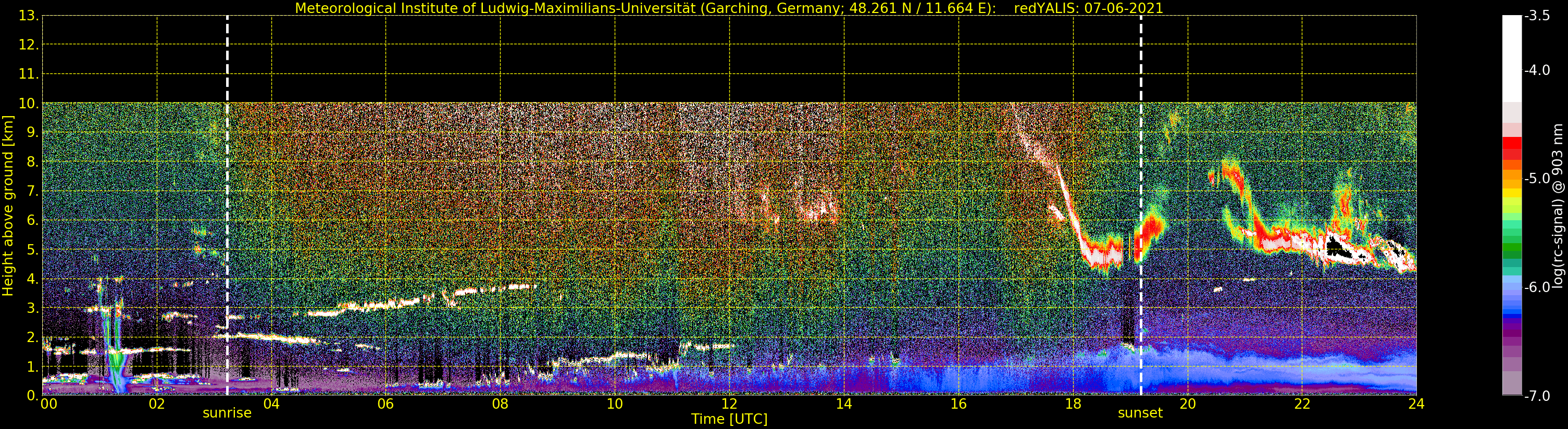Click the time axis tick '04'
Viewport: 1568px width, 429px height.
coord(271,404)
